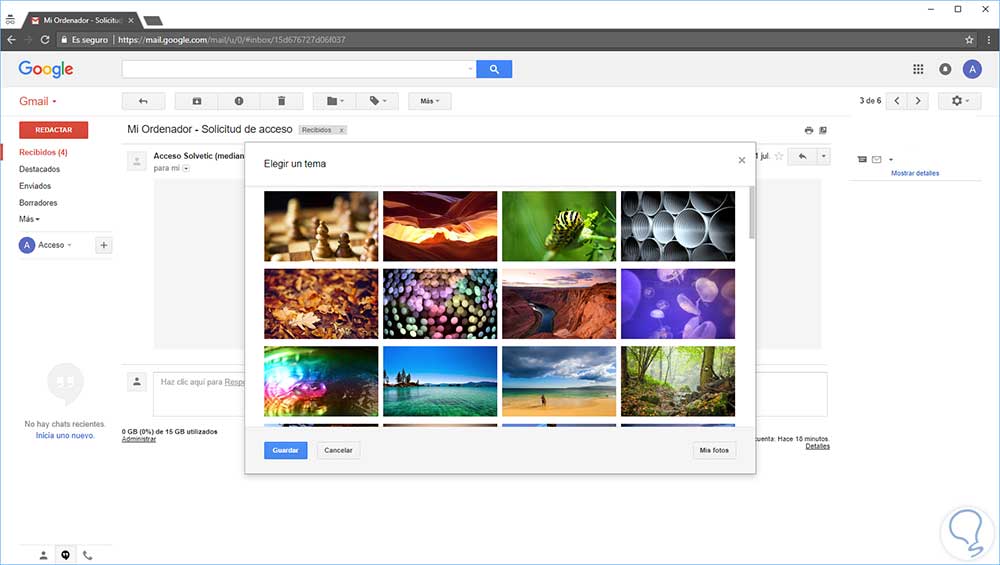Click the theme dialog scrollbar
Image resolution: width=1000 pixels, height=565 pixels.
(x=752, y=213)
